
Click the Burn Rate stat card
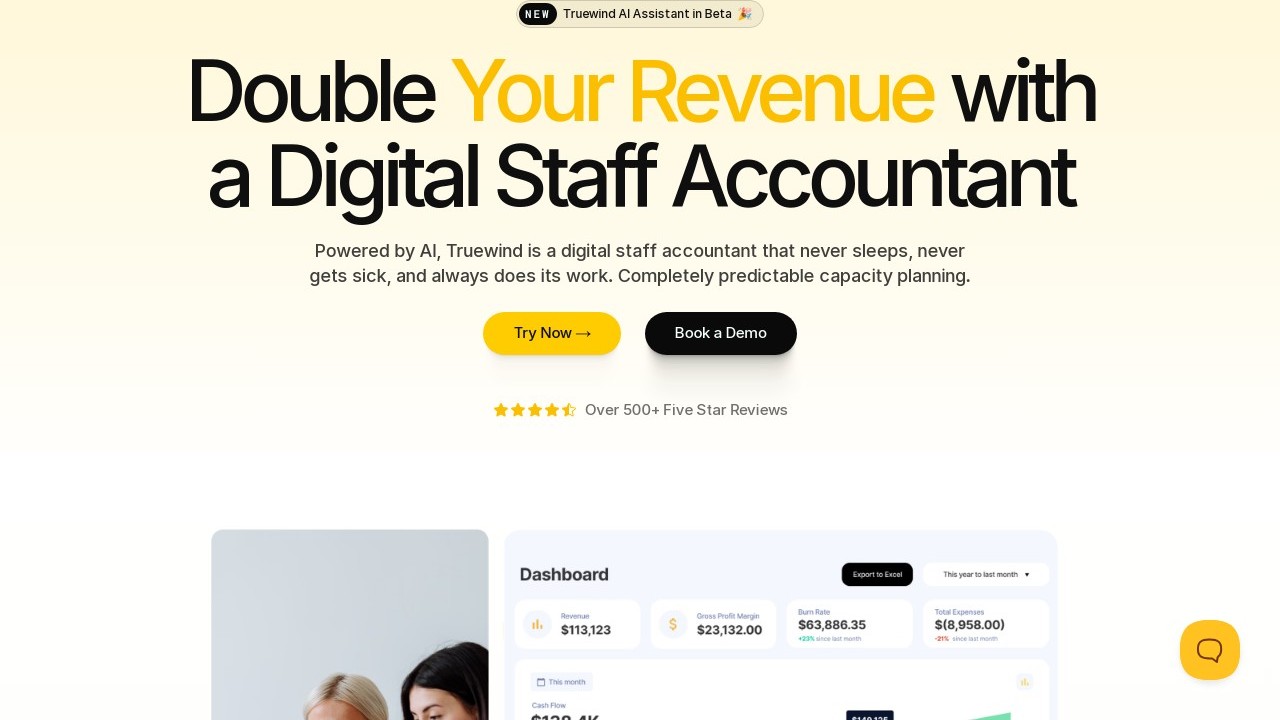click(850, 624)
